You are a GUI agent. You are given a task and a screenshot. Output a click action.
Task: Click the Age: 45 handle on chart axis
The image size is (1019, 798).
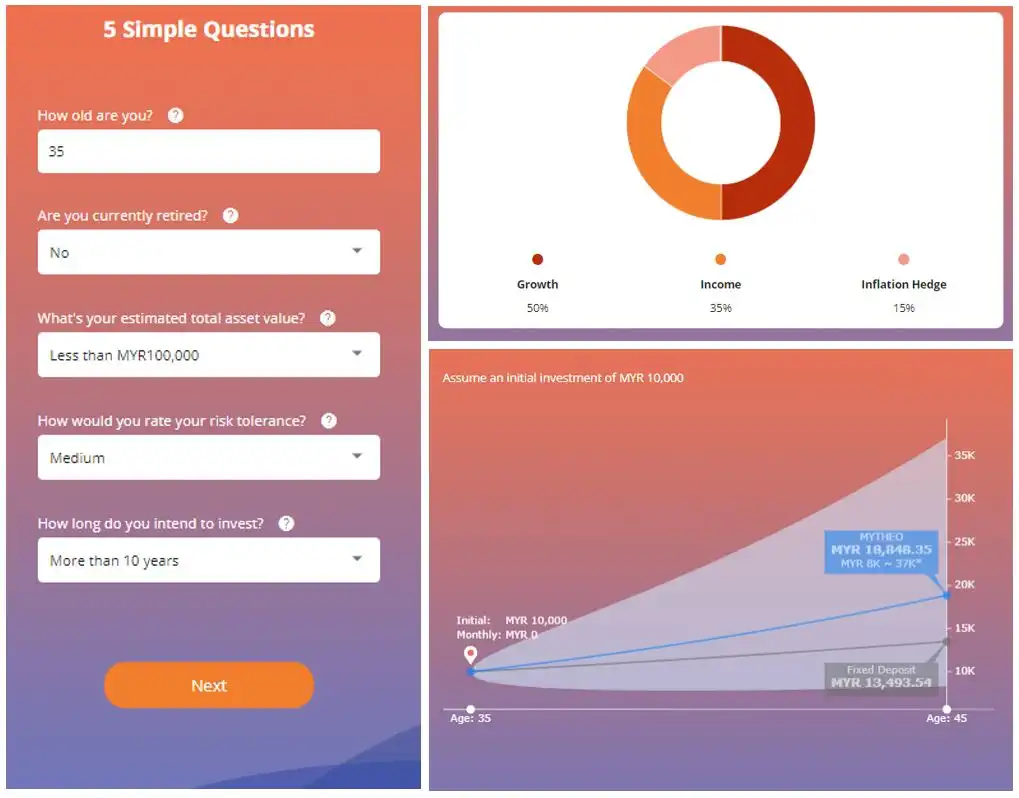946,709
